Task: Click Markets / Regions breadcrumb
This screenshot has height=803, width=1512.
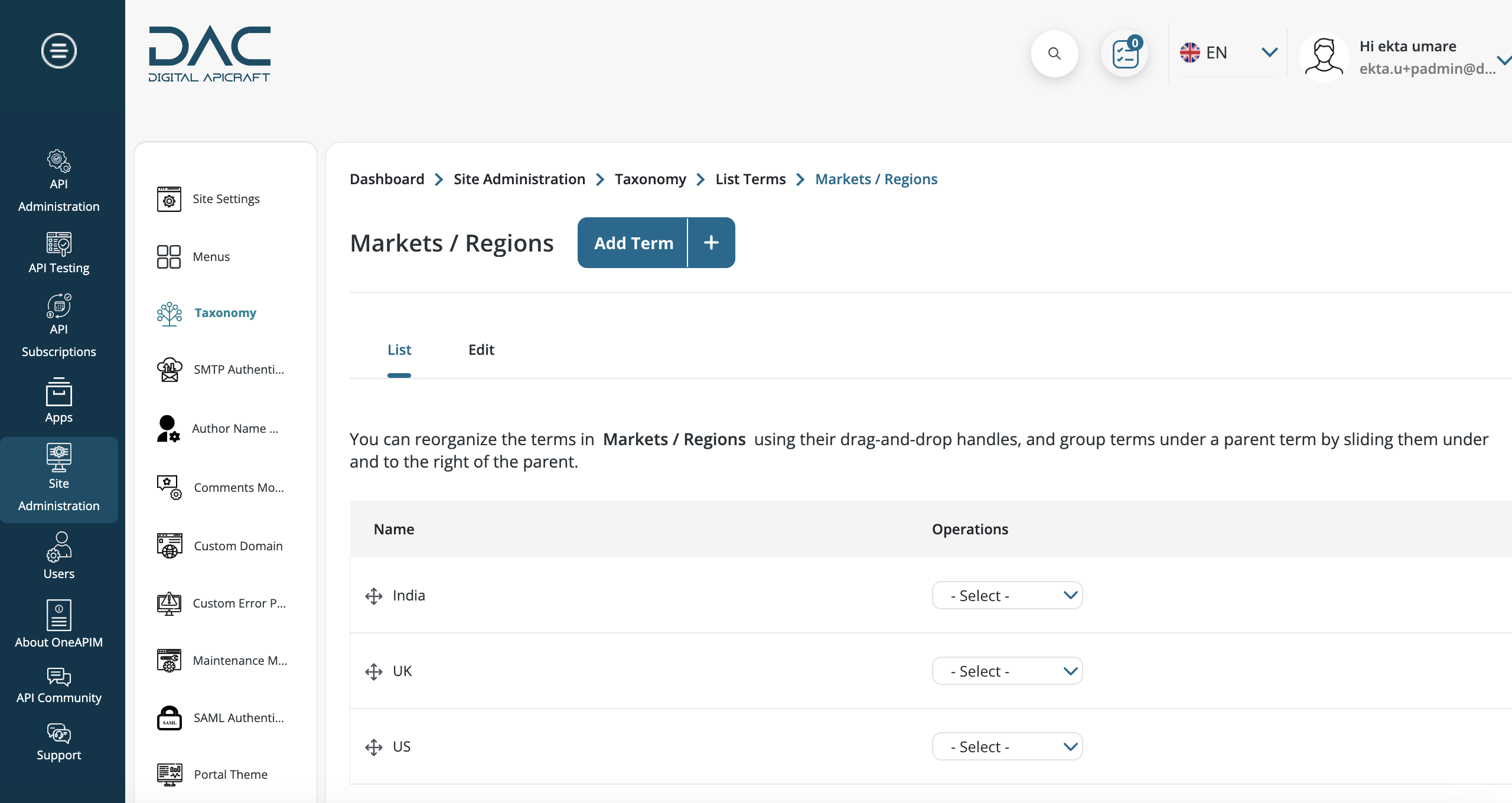Action: click(876, 179)
